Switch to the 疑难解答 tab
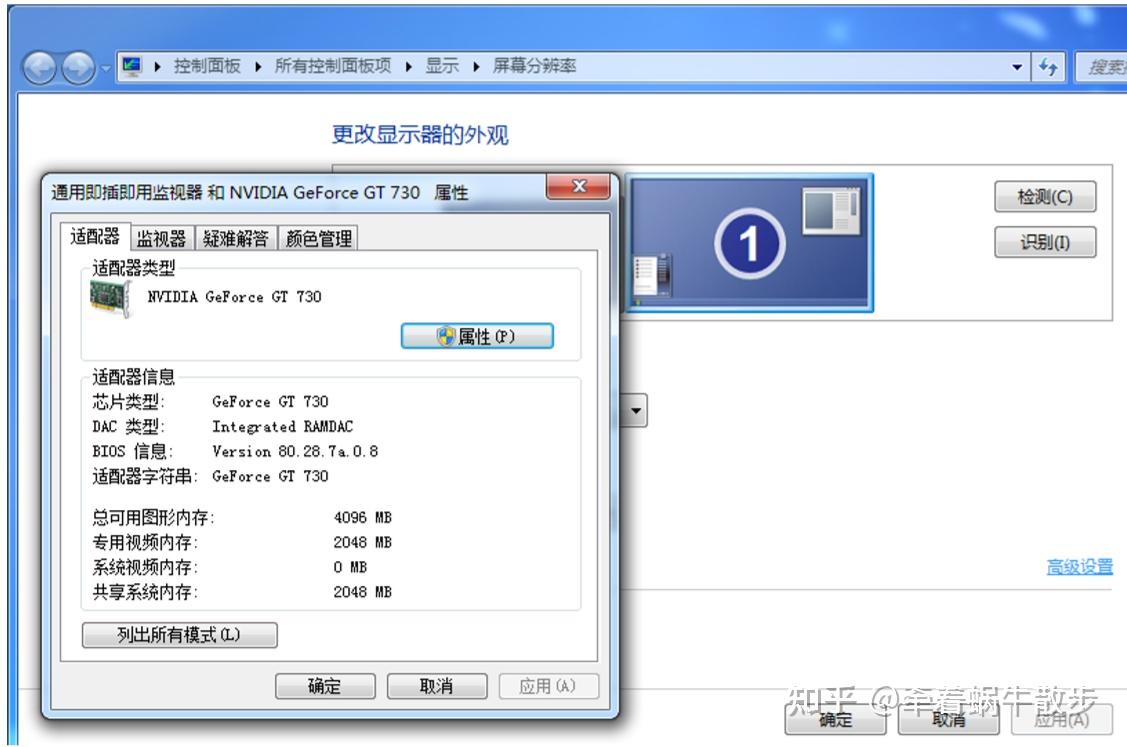 (236, 238)
